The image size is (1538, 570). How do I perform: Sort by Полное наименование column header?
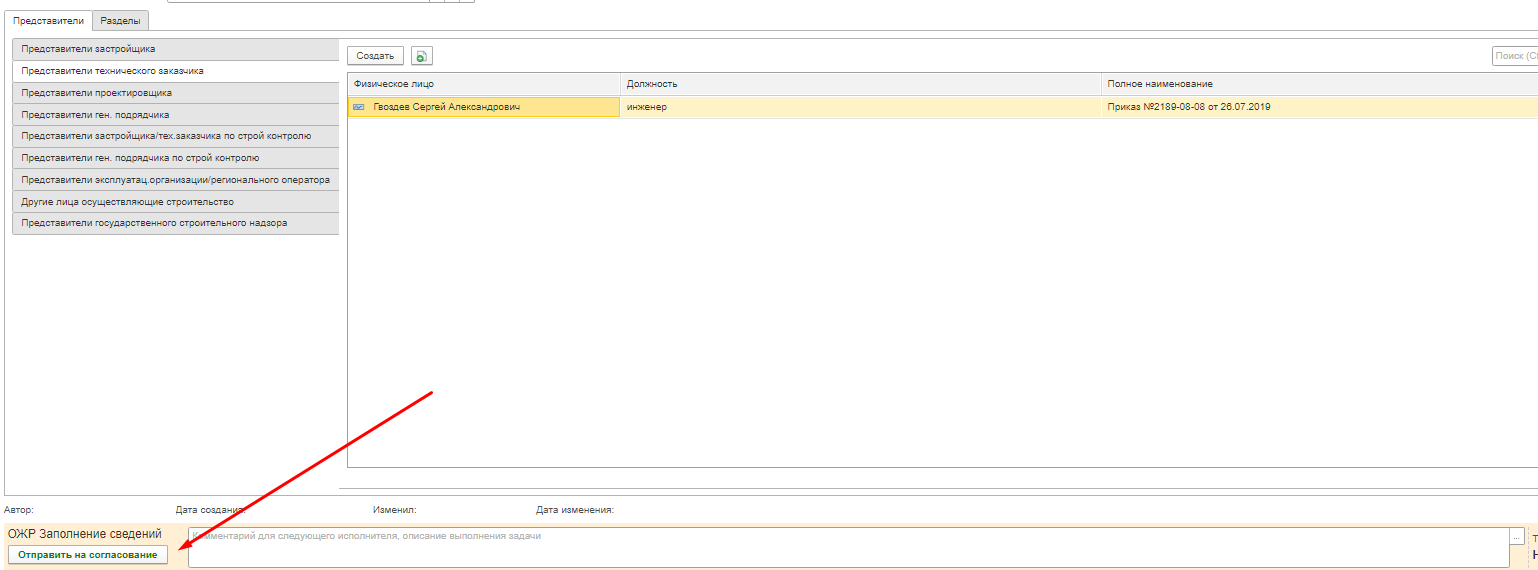pyautogui.click(x=1319, y=84)
